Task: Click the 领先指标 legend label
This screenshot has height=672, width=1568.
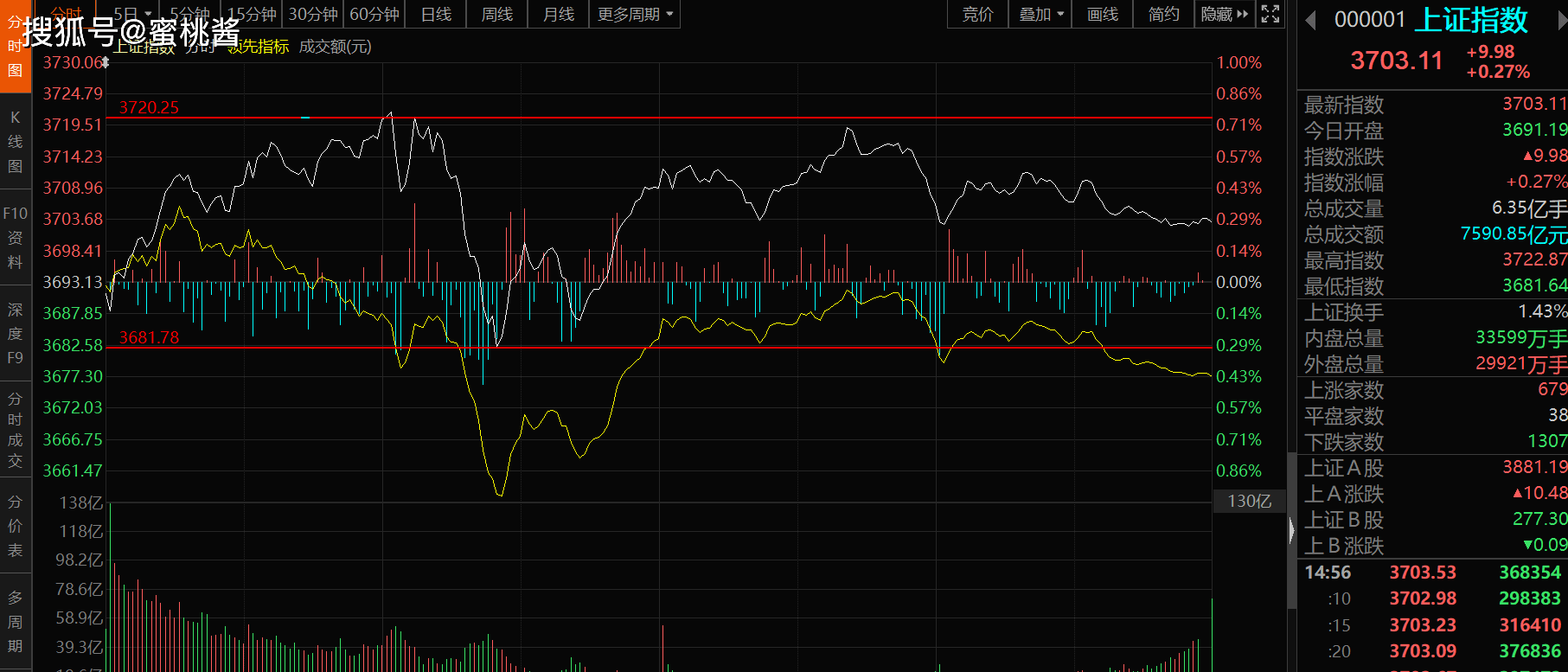Action: 258,47
